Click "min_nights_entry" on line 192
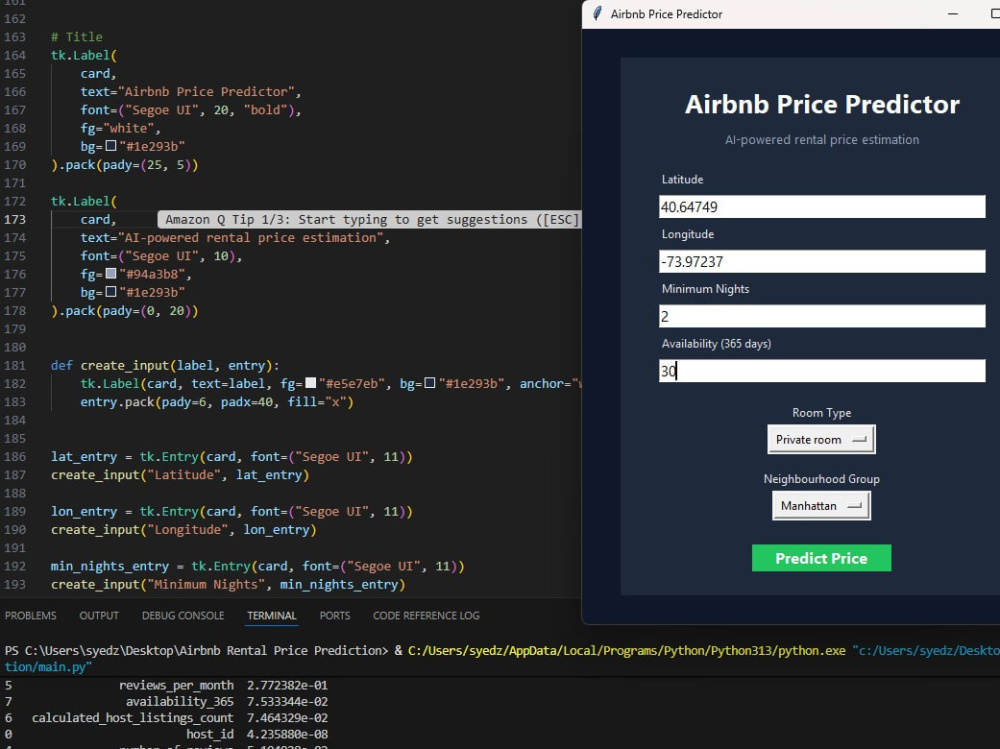Screen dimensions: 1000x749 [x=110, y=567]
